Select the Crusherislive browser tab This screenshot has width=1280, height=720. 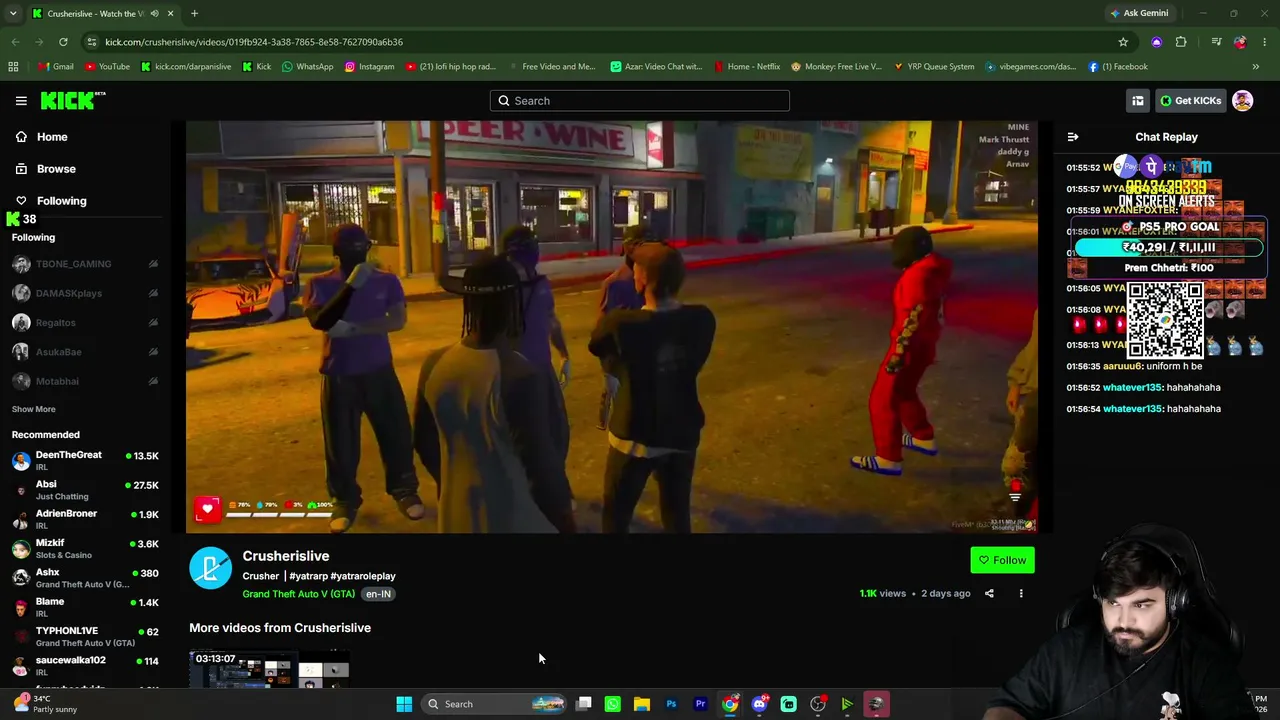(x=103, y=14)
